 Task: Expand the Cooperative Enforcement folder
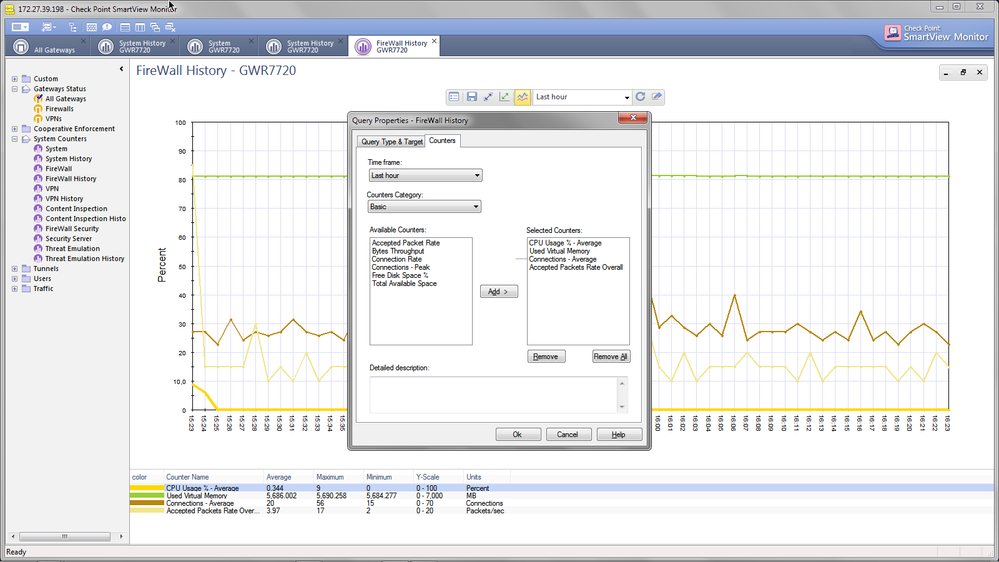coord(15,129)
